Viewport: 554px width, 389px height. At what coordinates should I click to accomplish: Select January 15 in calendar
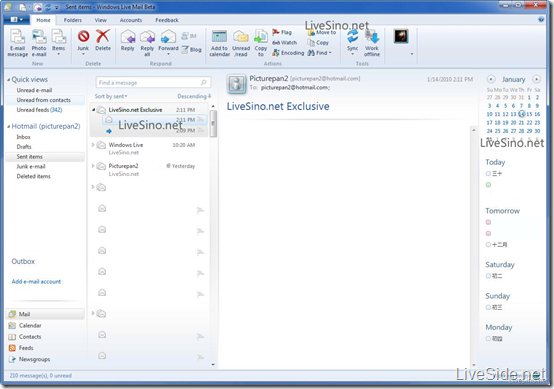click(529, 114)
